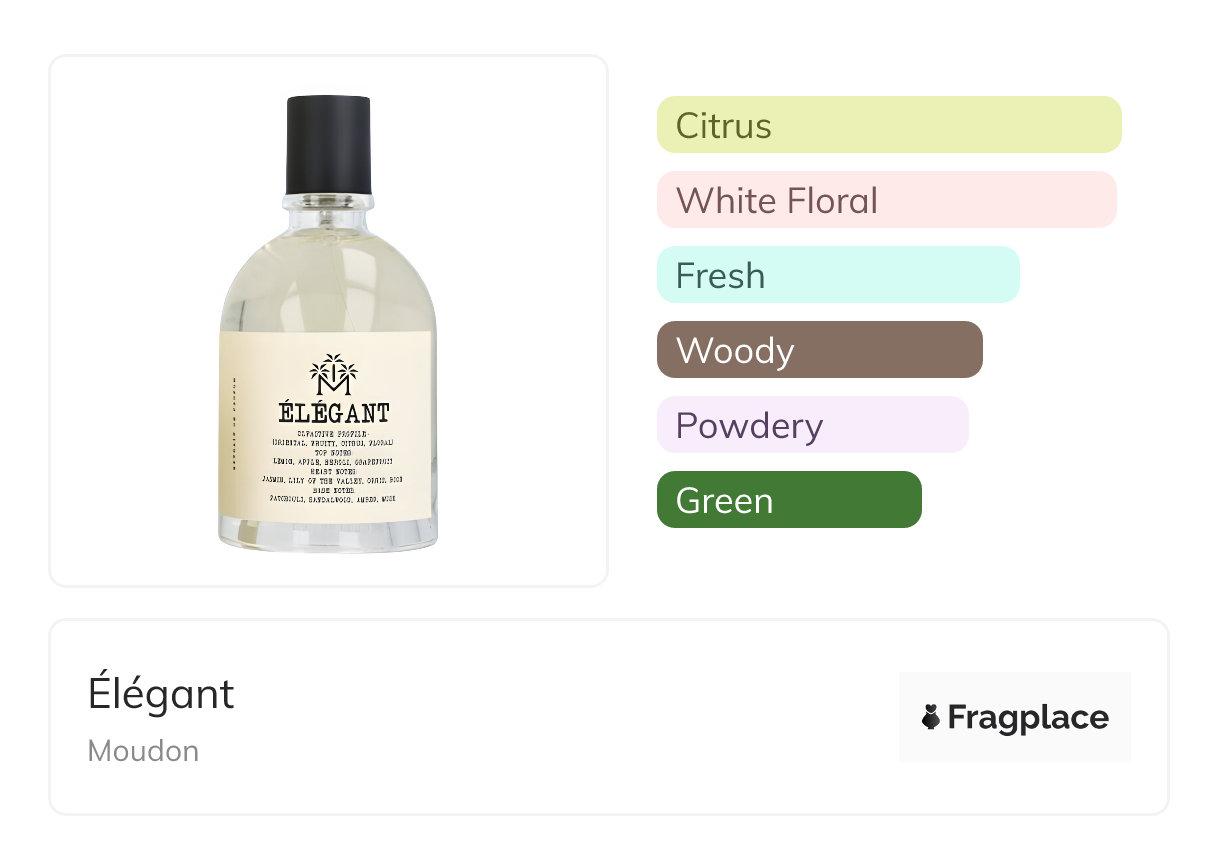The width and height of the screenshot is (1218, 864).
Task: Choose the Fresh accord bar
Action: pyautogui.click(x=837, y=275)
